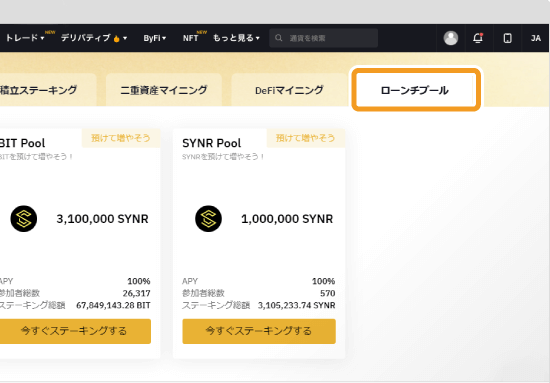Image resolution: width=550 pixels, height=383 pixels.
Task: Click 預けて増やそう badge on SYNR Pool
Action: (x=306, y=138)
